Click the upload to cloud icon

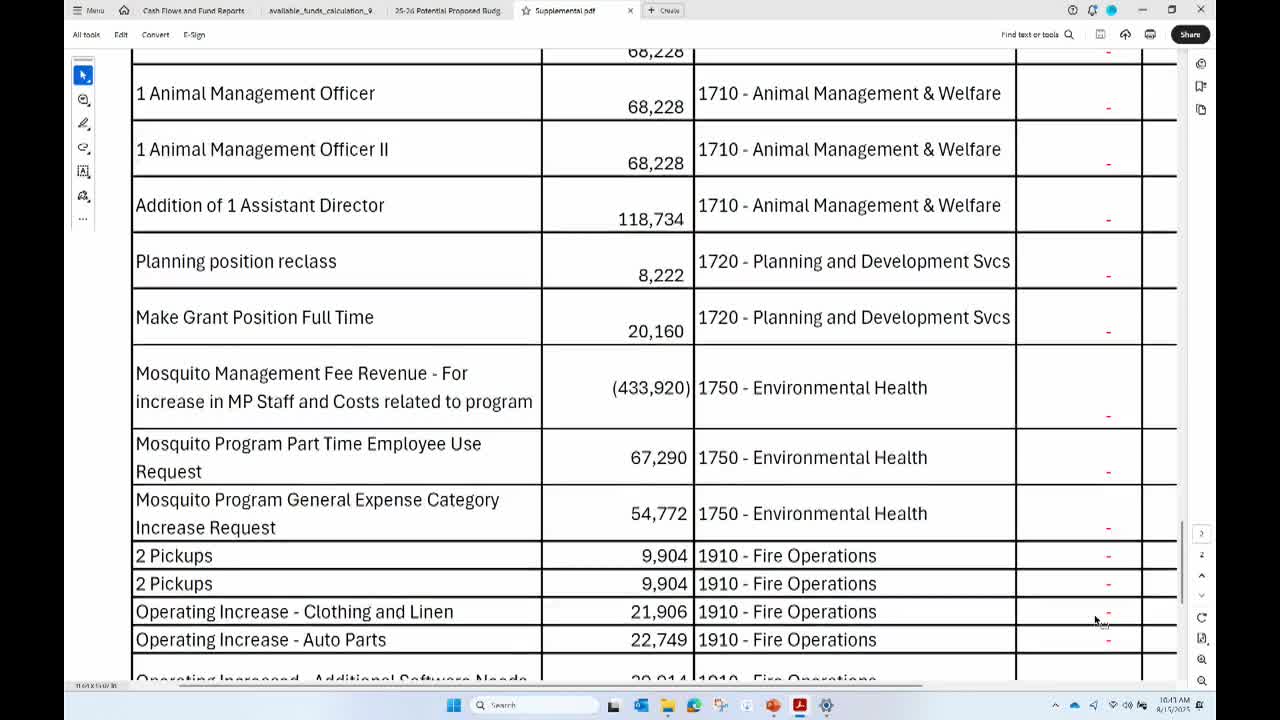[1125, 35]
